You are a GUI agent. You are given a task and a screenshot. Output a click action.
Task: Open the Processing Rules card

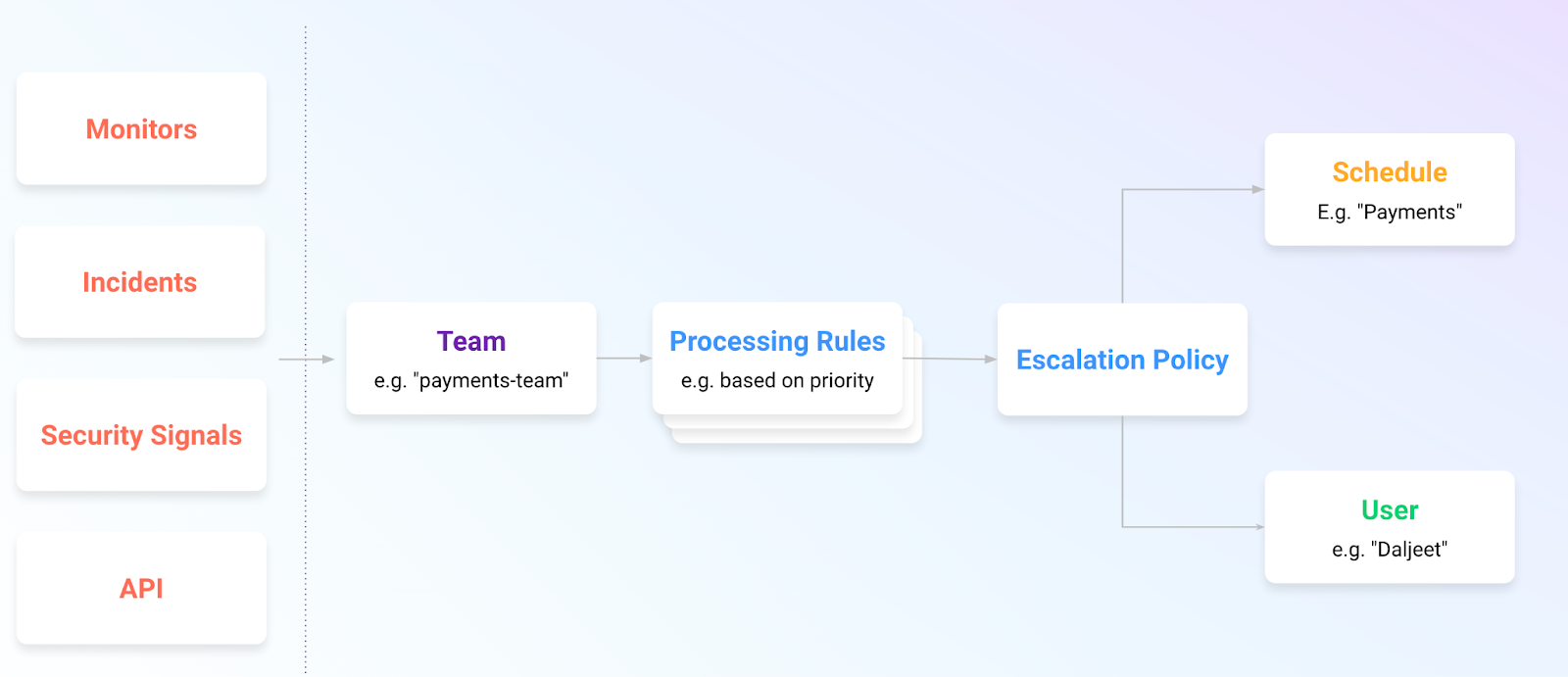777,359
